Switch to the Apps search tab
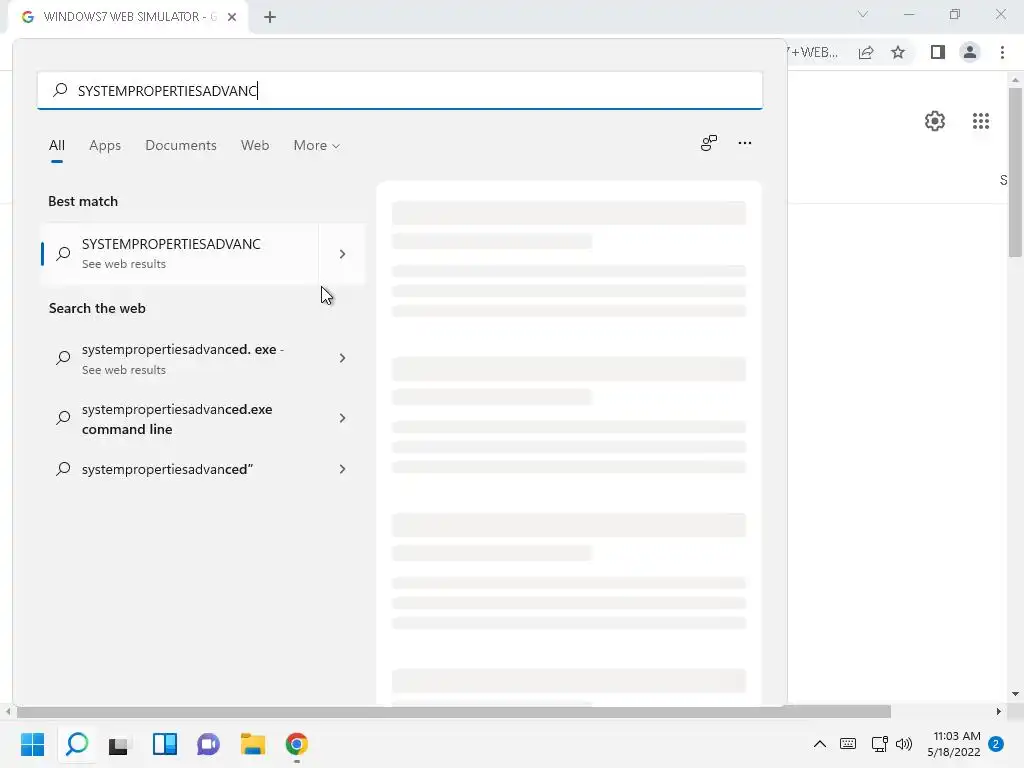1024x768 pixels. pos(104,145)
